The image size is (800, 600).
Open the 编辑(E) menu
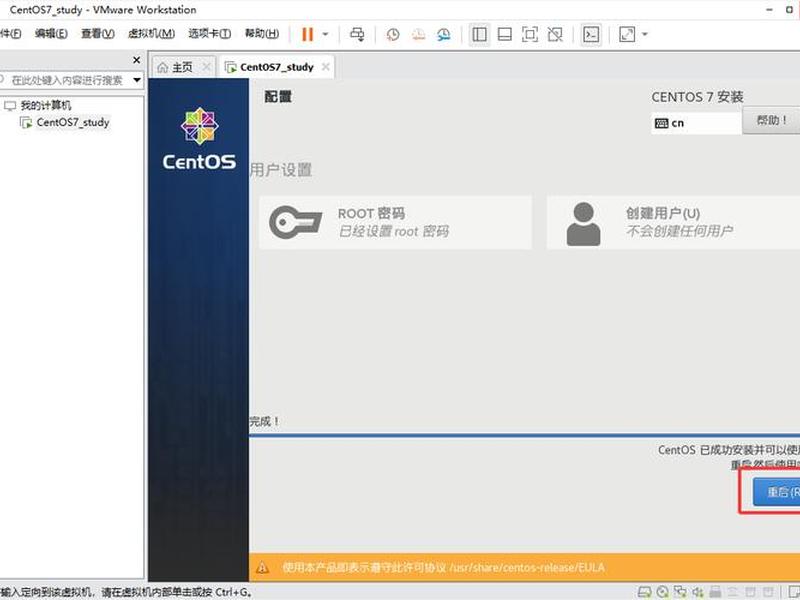coord(51,34)
